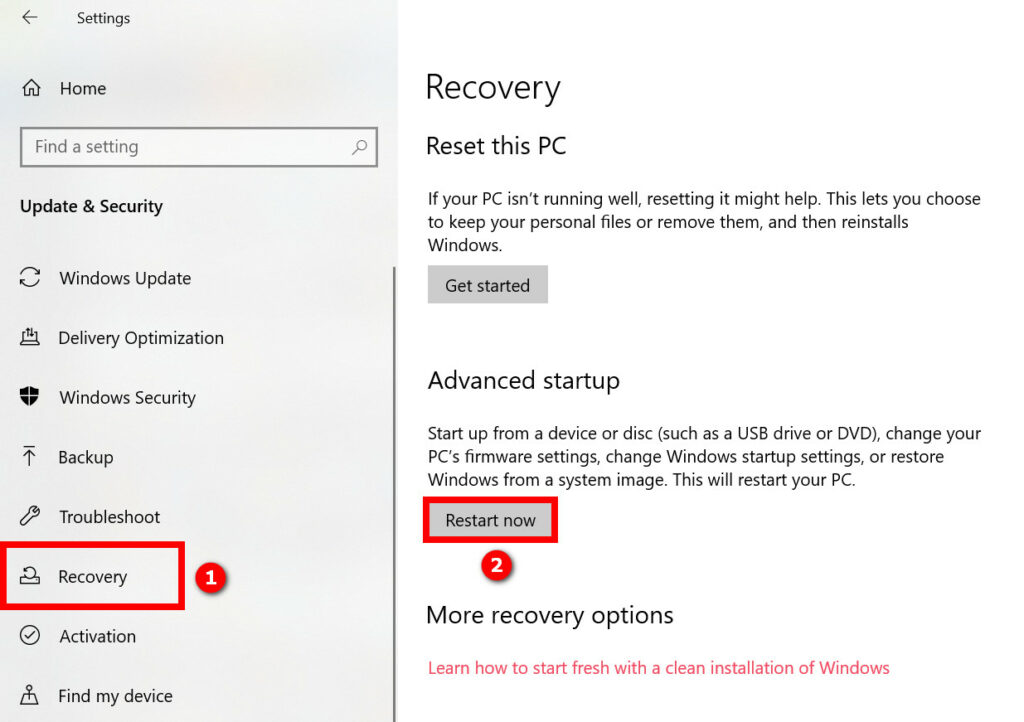Click the Windows Update sync icon
Viewport: 1024px width, 722px height.
point(30,277)
